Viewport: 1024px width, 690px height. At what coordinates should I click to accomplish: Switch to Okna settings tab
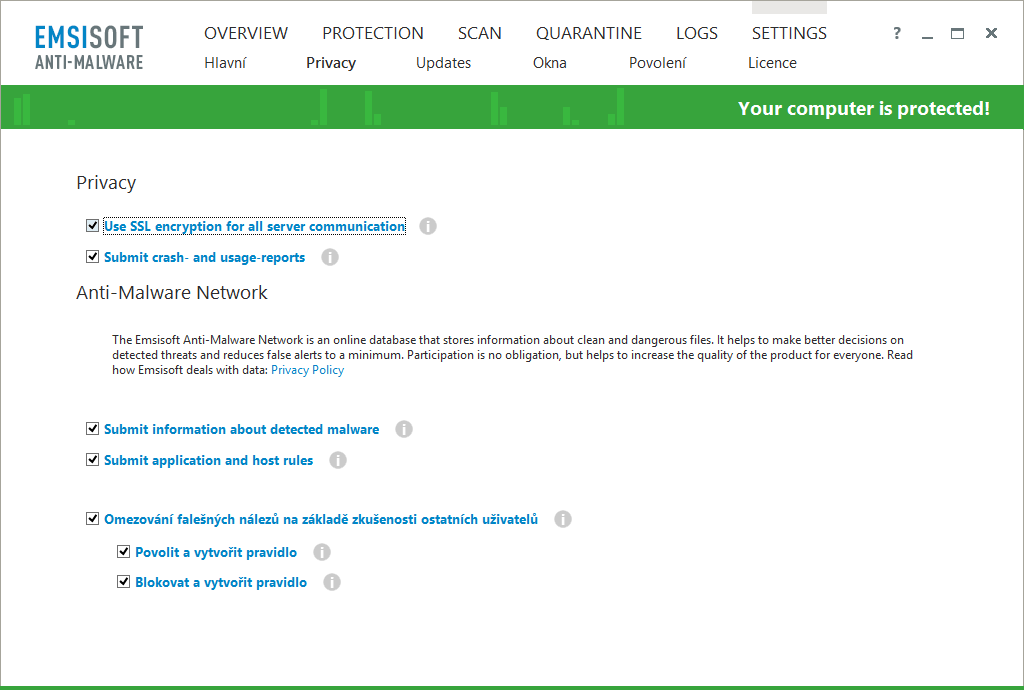(x=550, y=63)
